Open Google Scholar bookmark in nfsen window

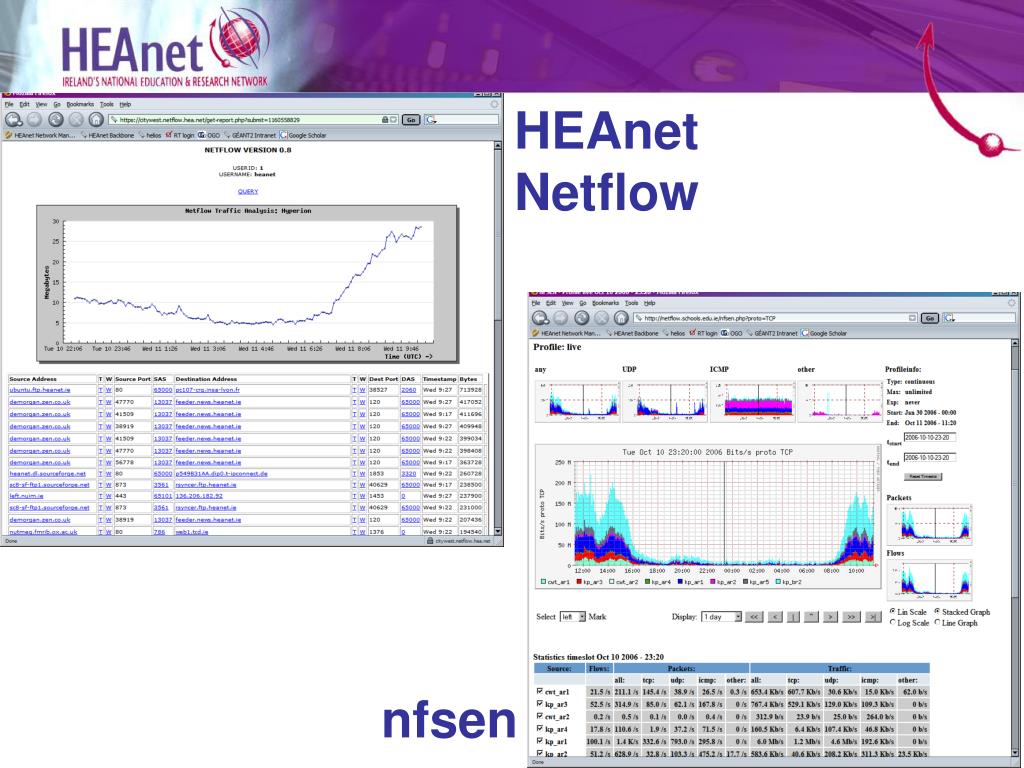(x=824, y=333)
